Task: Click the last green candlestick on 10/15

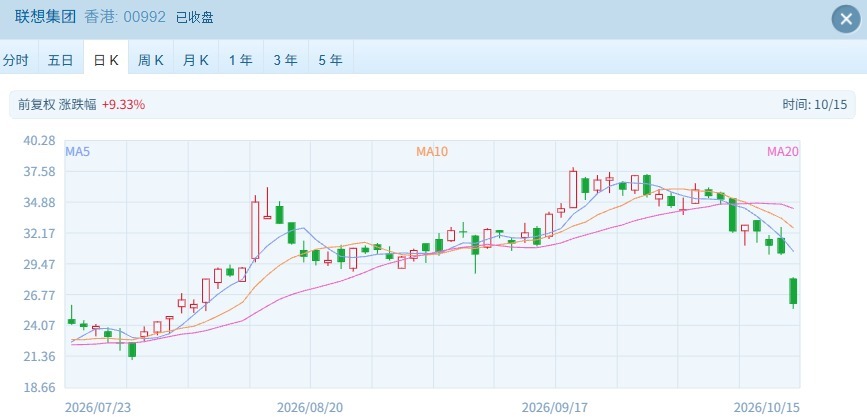Action: point(793,291)
